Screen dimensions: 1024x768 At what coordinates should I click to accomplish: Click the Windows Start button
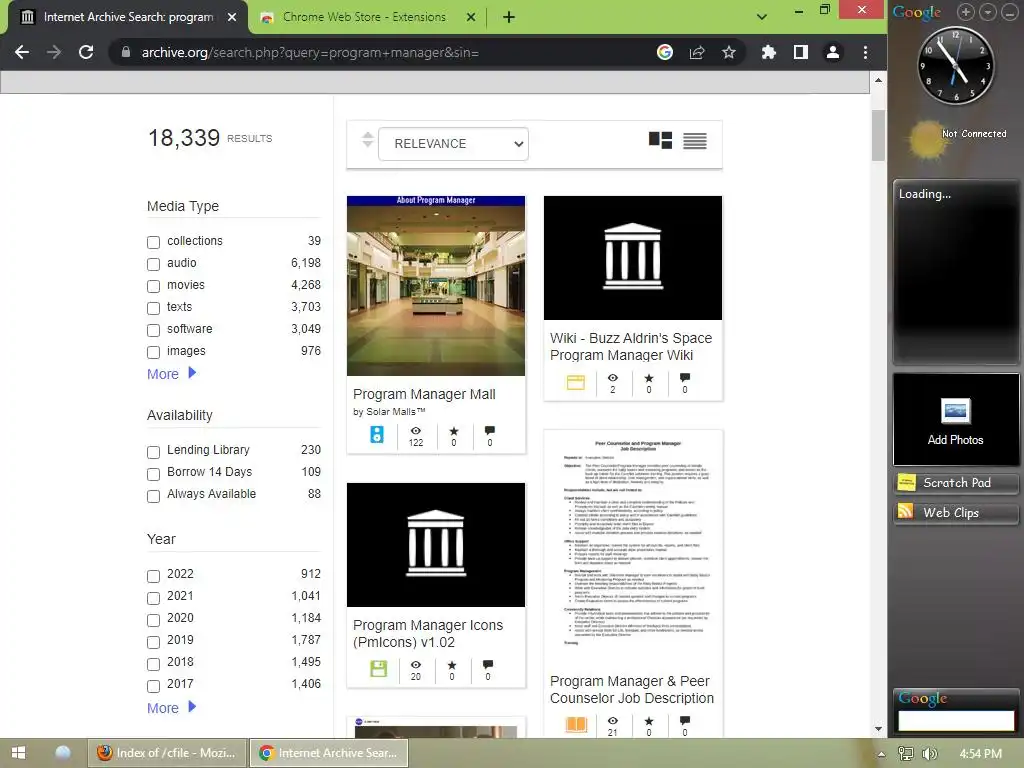coord(18,752)
